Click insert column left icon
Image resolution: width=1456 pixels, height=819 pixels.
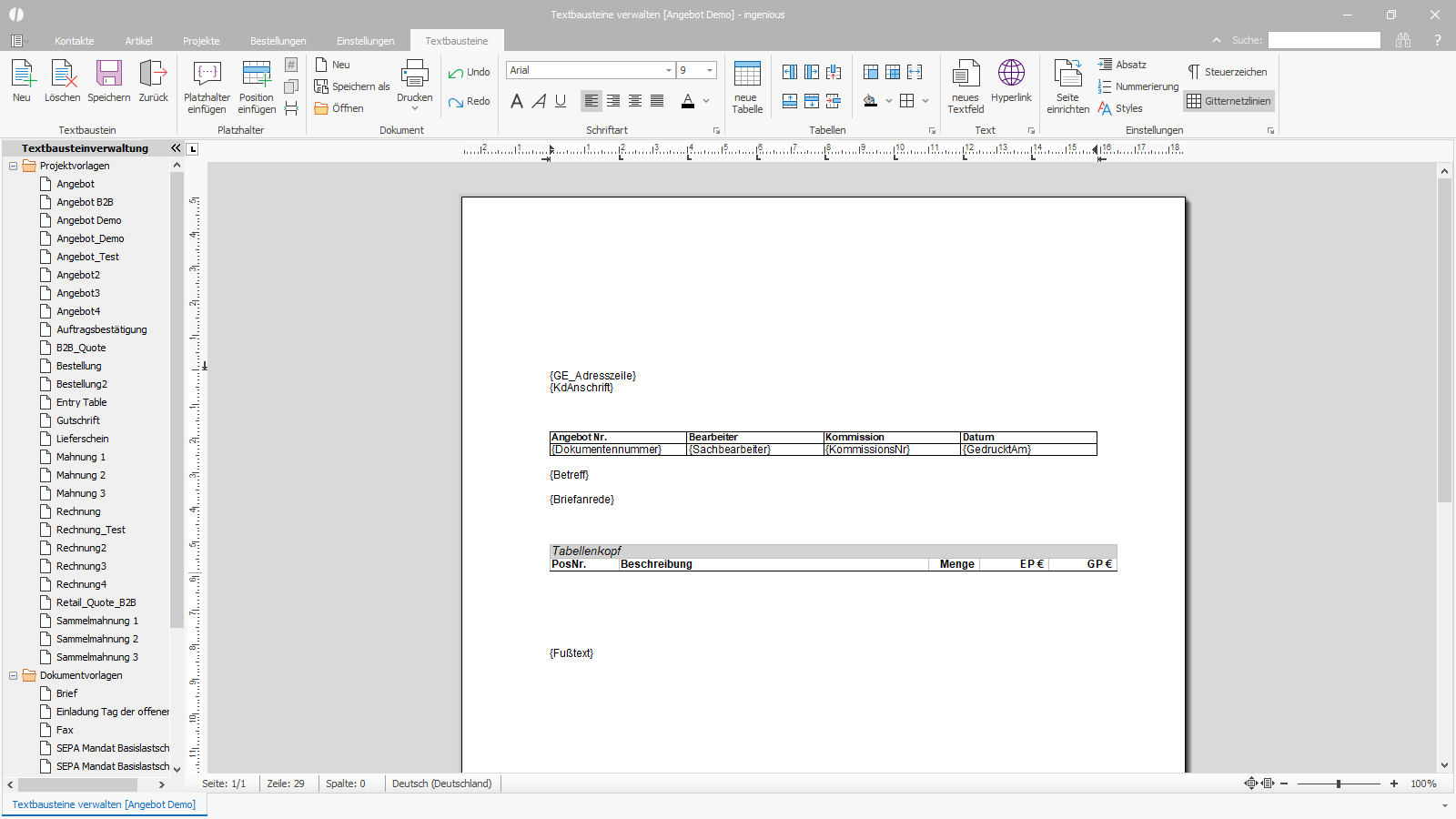pyautogui.click(x=790, y=72)
